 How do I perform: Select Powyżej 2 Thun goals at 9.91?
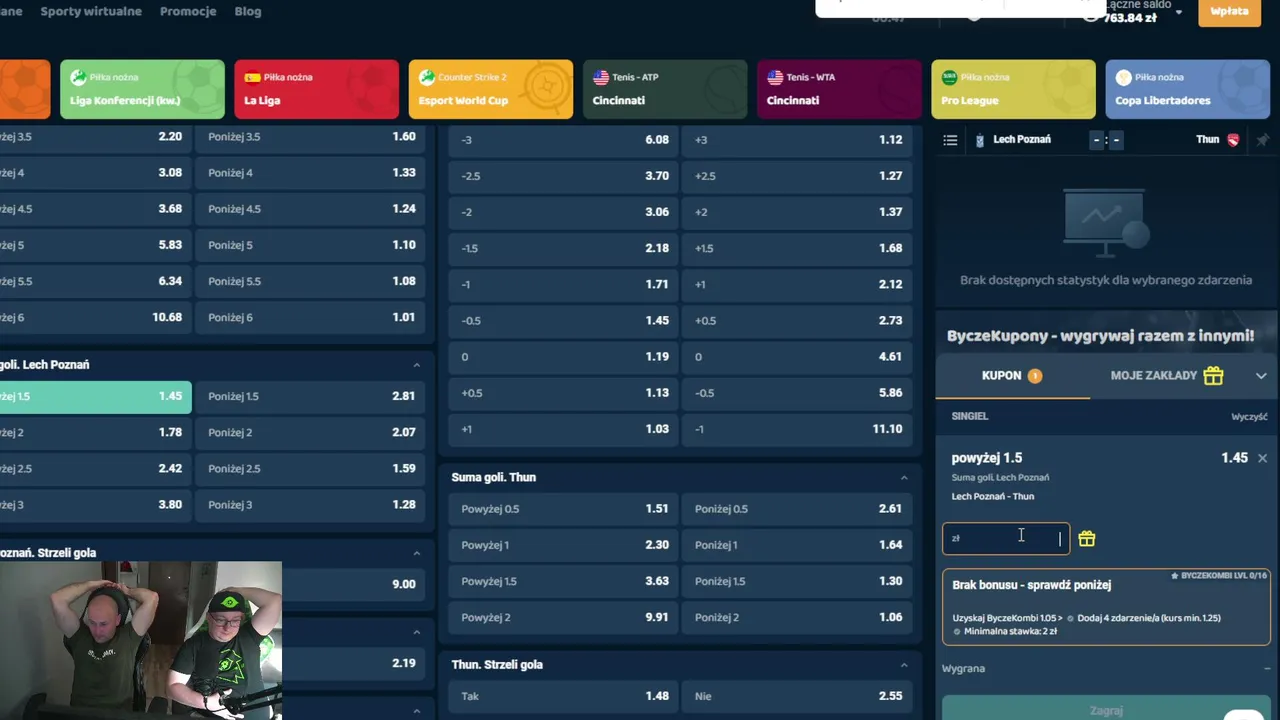[563, 618]
